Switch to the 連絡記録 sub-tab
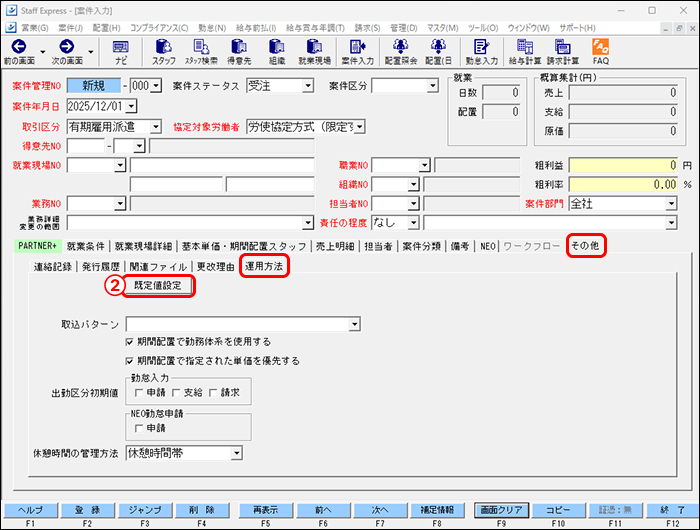Viewport: 700px width, 530px height. [x=53, y=267]
